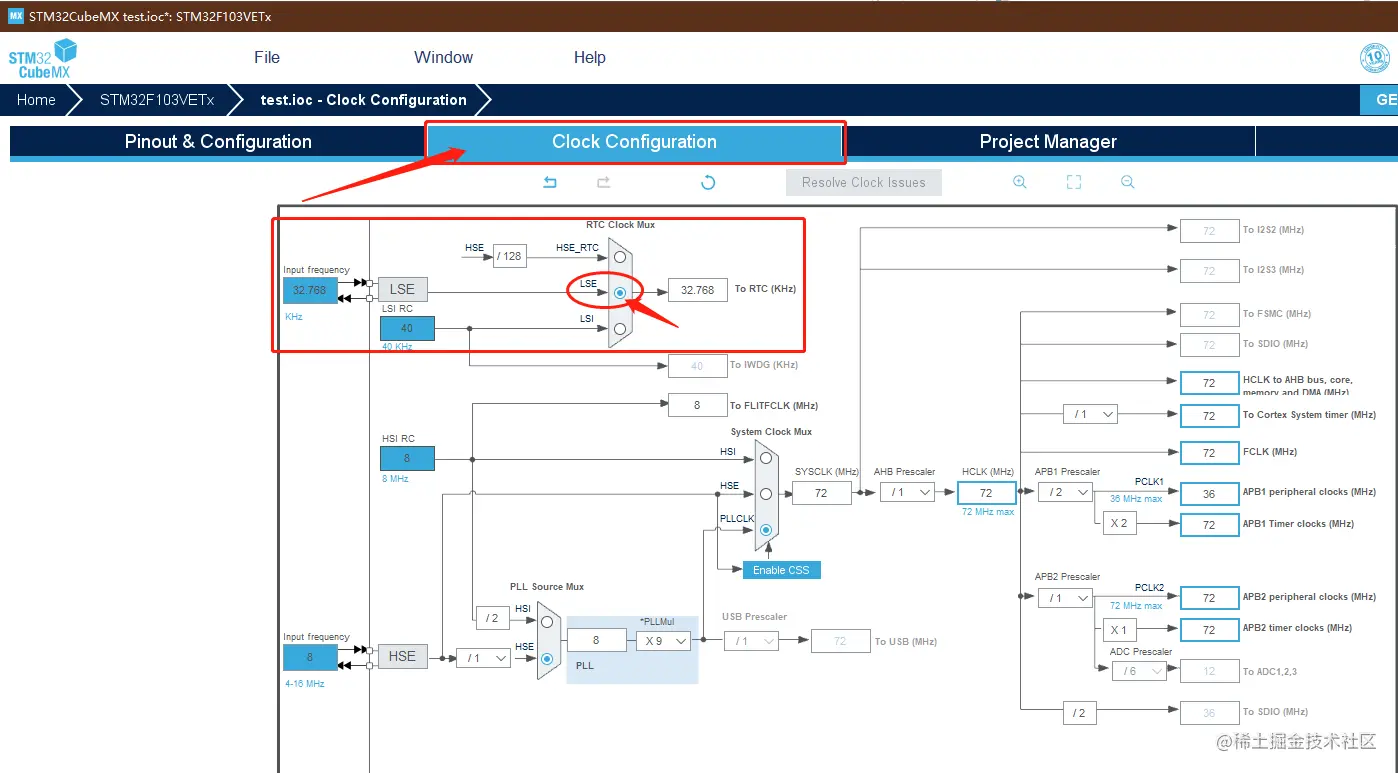The height and width of the screenshot is (773, 1398).
Task: Click the partially visible GE generate button
Action: (x=1379, y=100)
